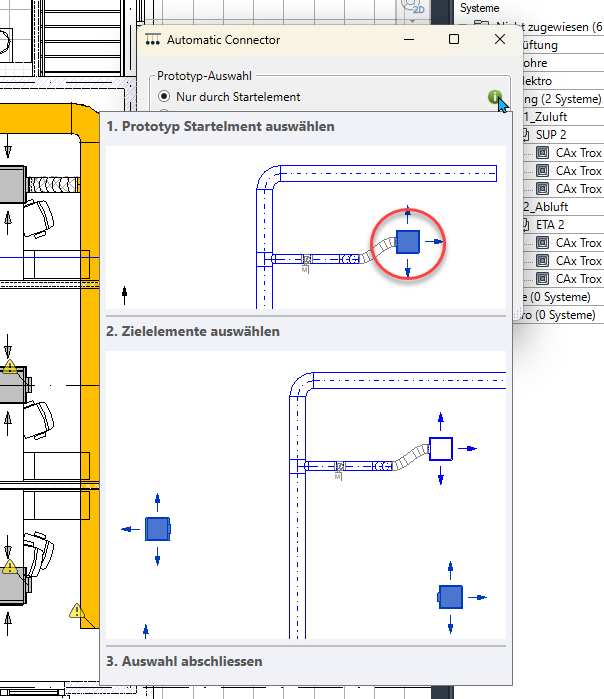The width and height of the screenshot is (604, 699).
Task: Click the 2D view icon at top
Action: (x=420, y=8)
